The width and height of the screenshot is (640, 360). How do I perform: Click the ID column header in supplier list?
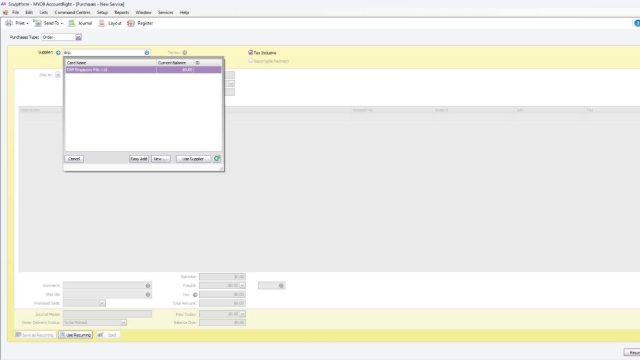click(208, 63)
